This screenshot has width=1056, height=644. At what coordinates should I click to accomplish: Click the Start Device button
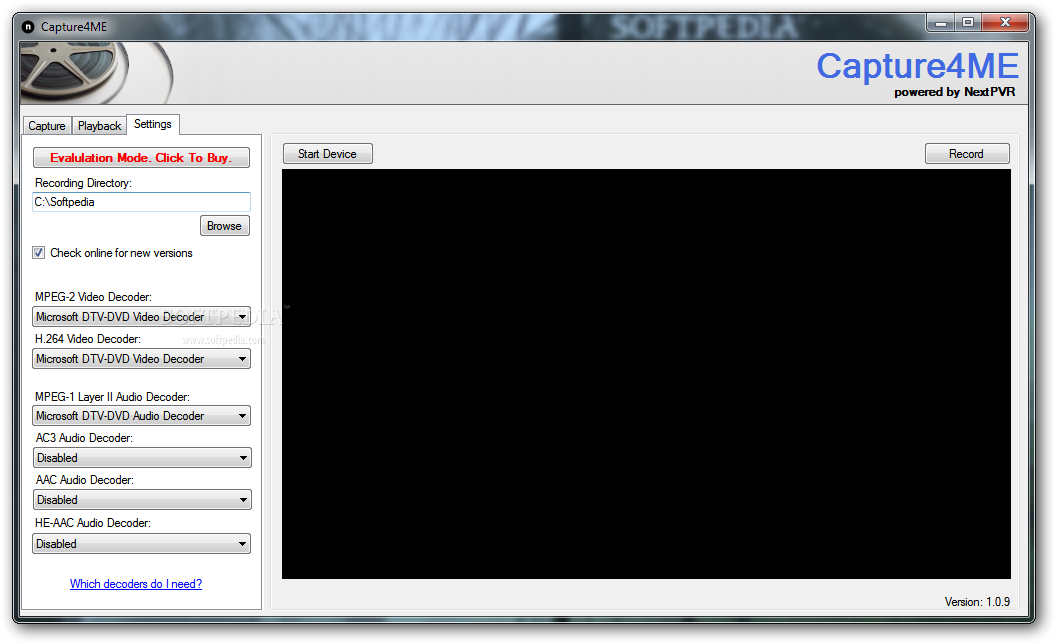327,154
